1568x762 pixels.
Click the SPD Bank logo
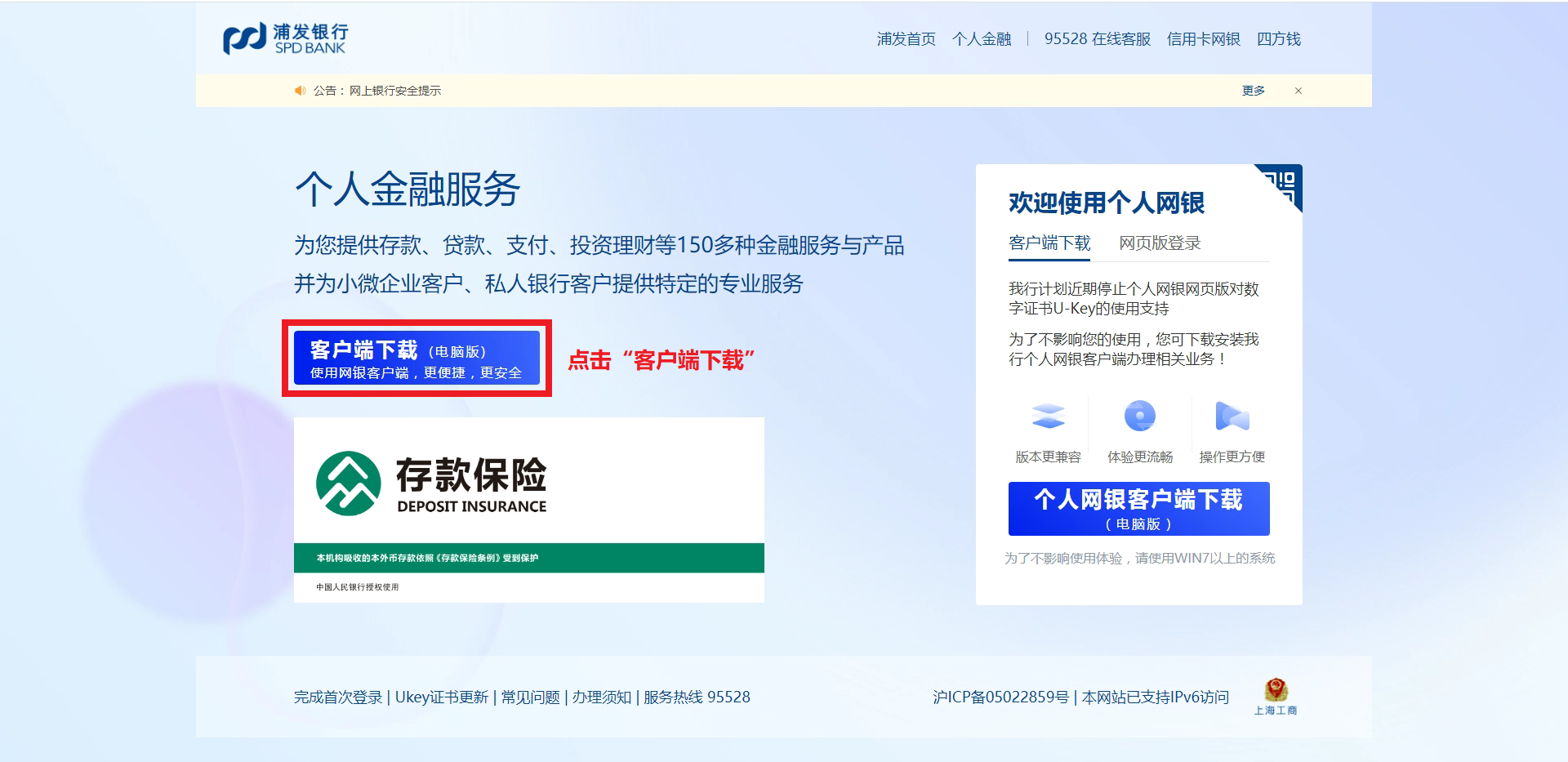286,38
